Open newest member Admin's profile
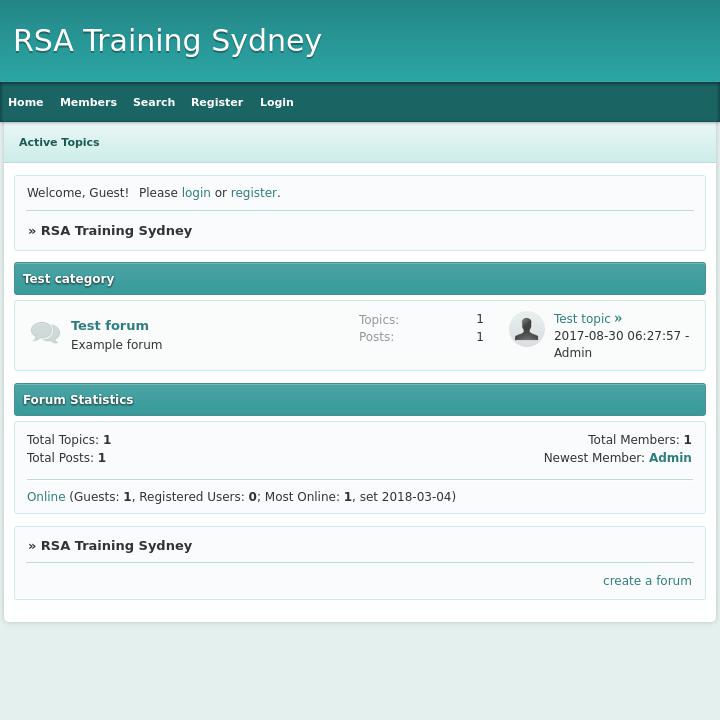 (x=670, y=458)
